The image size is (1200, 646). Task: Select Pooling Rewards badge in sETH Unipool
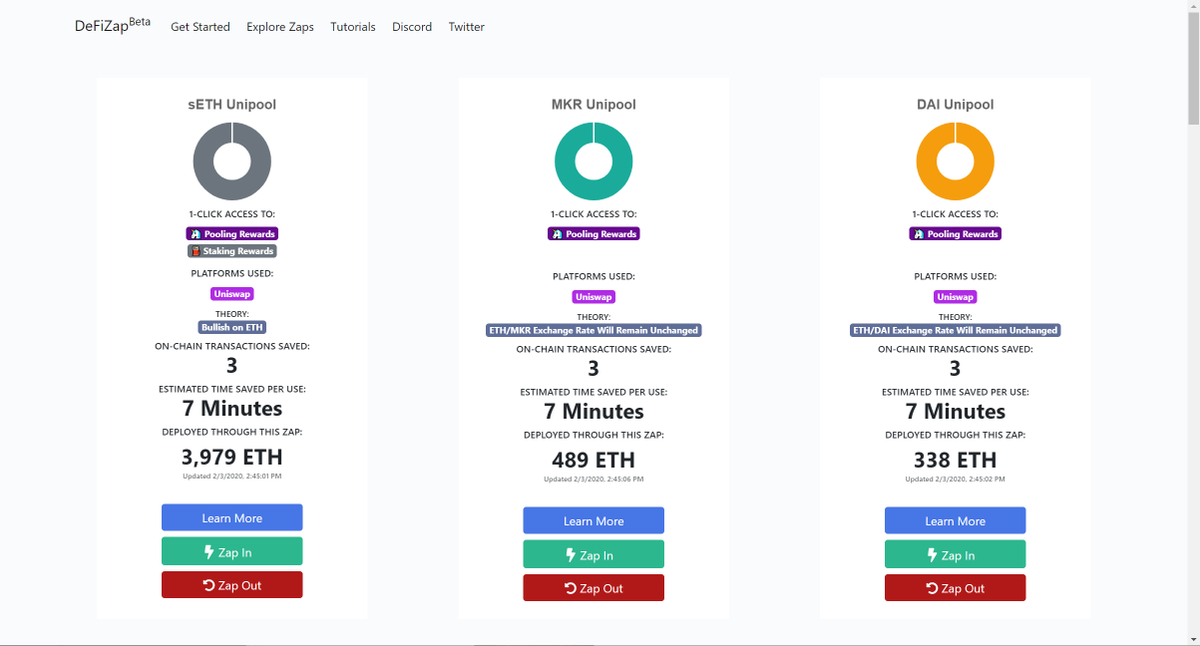point(232,234)
